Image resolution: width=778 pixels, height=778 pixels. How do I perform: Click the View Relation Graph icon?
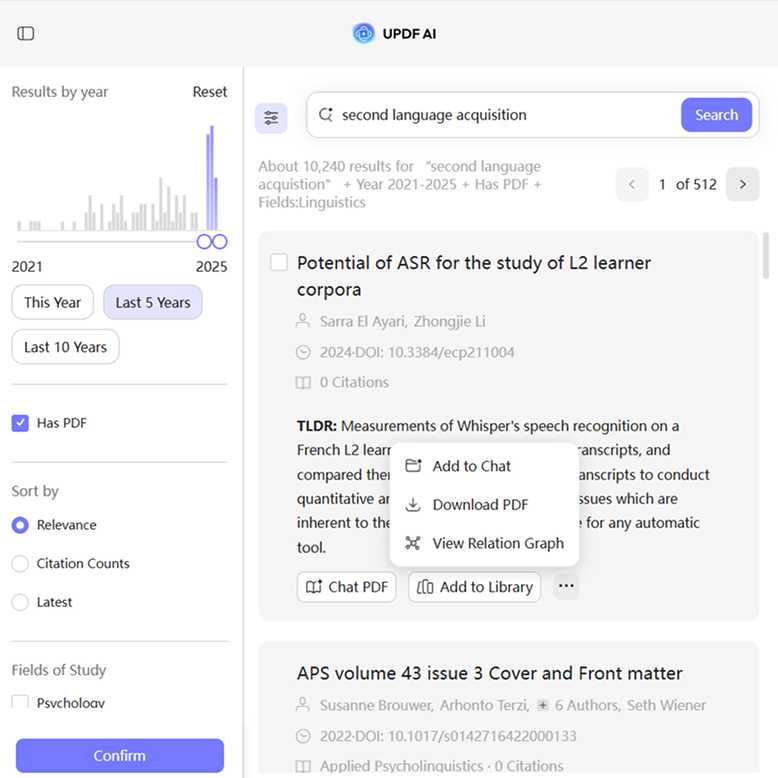point(413,544)
